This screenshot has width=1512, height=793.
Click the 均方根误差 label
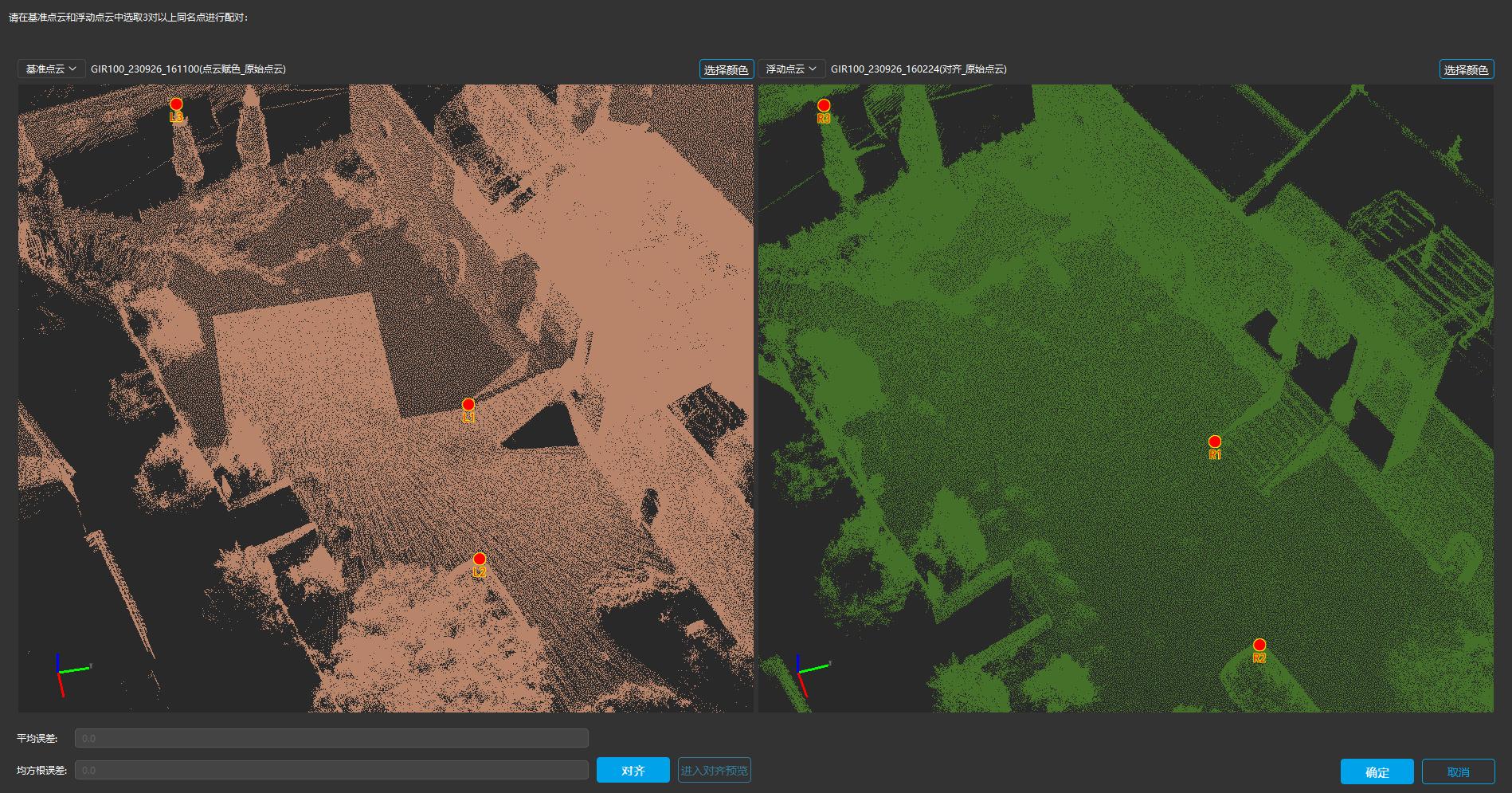point(42,771)
